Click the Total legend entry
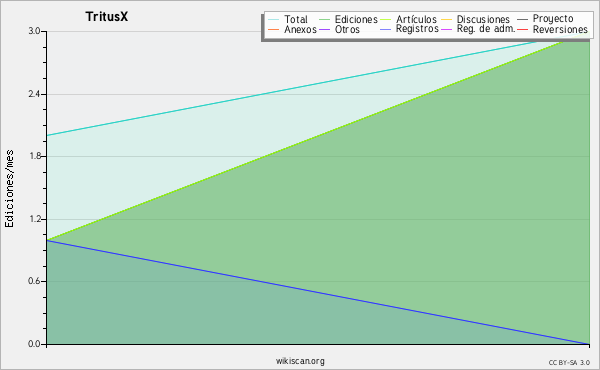The image size is (600, 370). 288,19
